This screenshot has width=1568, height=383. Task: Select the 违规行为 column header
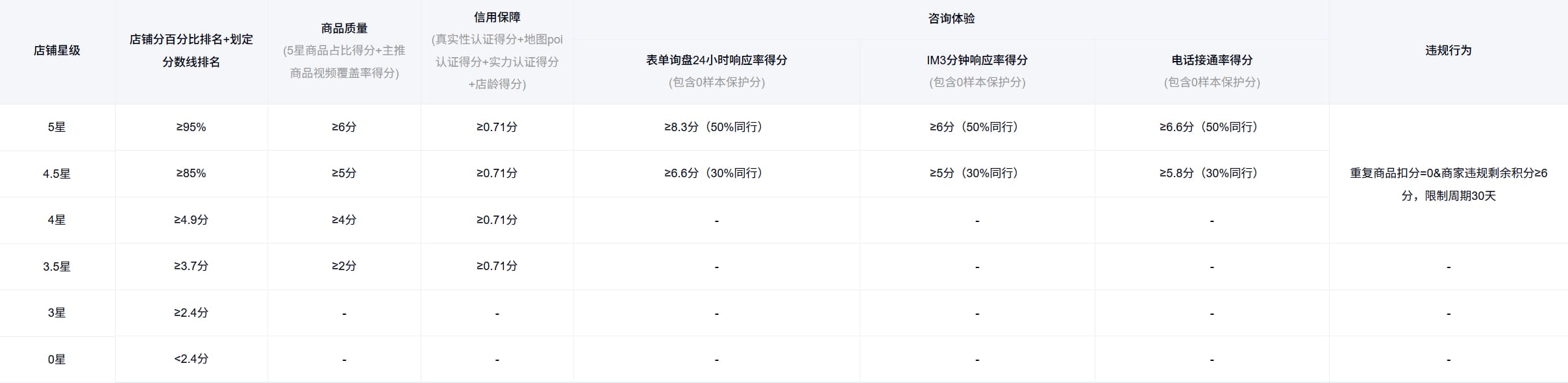1448,51
